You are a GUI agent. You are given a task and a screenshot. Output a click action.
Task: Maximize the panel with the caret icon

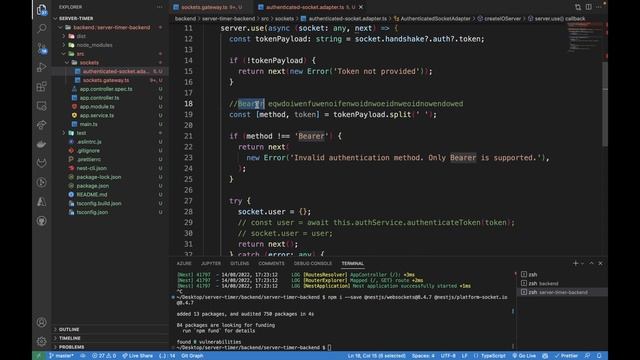tap(591, 263)
